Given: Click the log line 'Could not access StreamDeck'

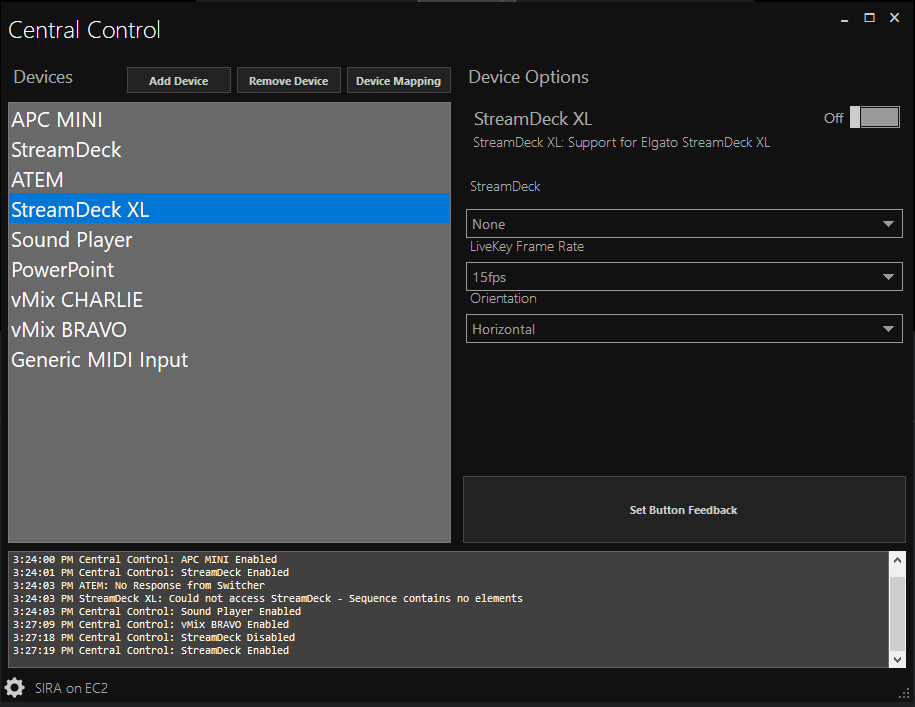Looking at the screenshot, I should tap(268, 598).
